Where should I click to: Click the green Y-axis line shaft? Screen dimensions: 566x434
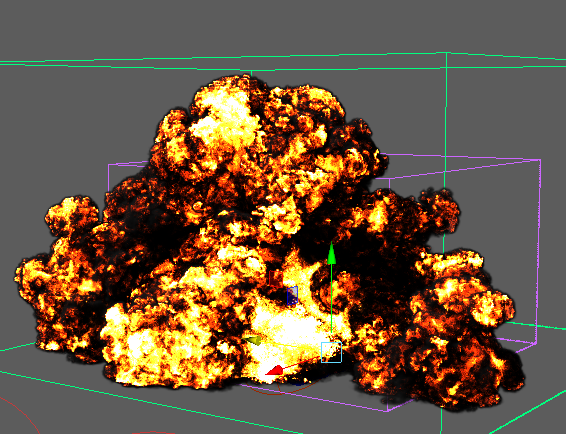(x=331, y=300)
